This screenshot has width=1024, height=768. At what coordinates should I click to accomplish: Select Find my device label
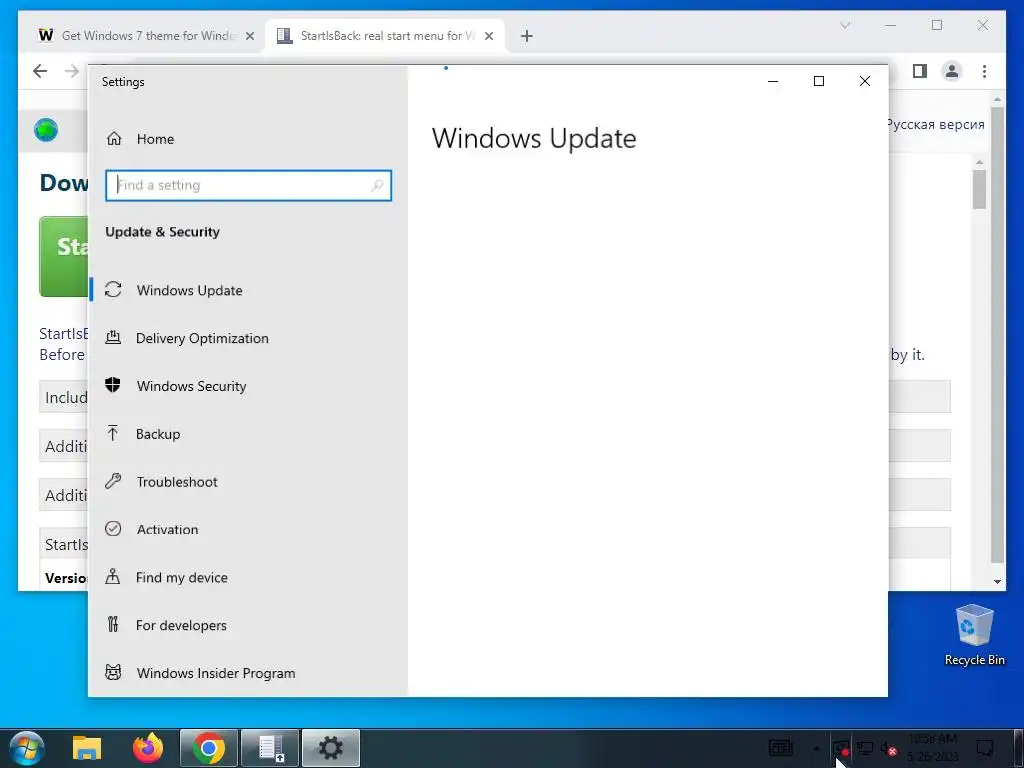click(x=182, y=577)
